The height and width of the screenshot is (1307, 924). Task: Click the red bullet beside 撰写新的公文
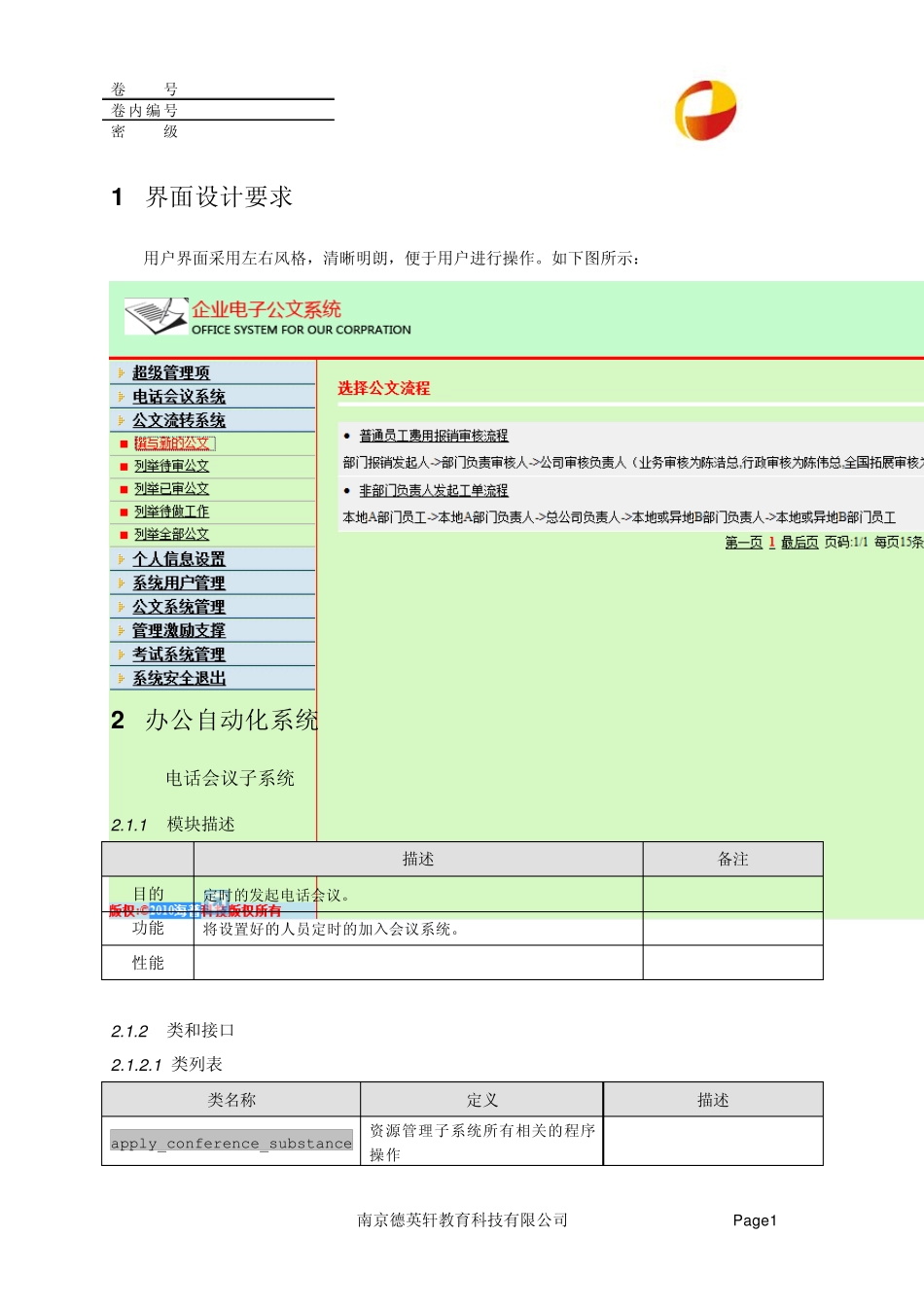[124, 444]
